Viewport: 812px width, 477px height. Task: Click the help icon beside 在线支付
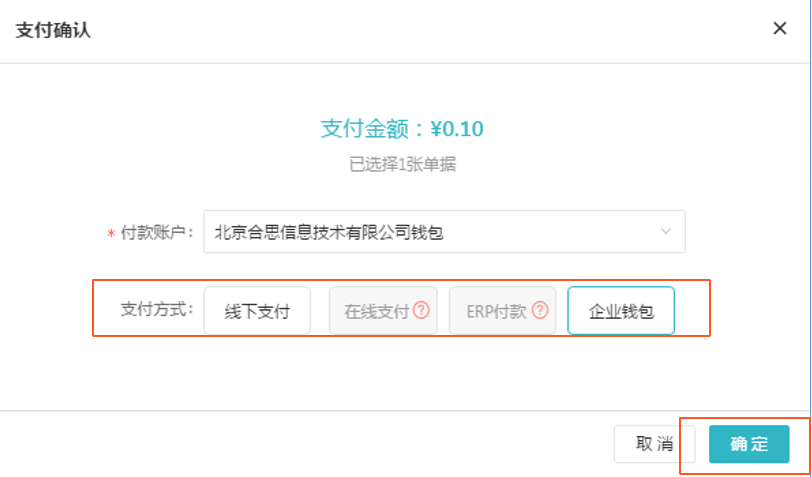coord(422,310)
